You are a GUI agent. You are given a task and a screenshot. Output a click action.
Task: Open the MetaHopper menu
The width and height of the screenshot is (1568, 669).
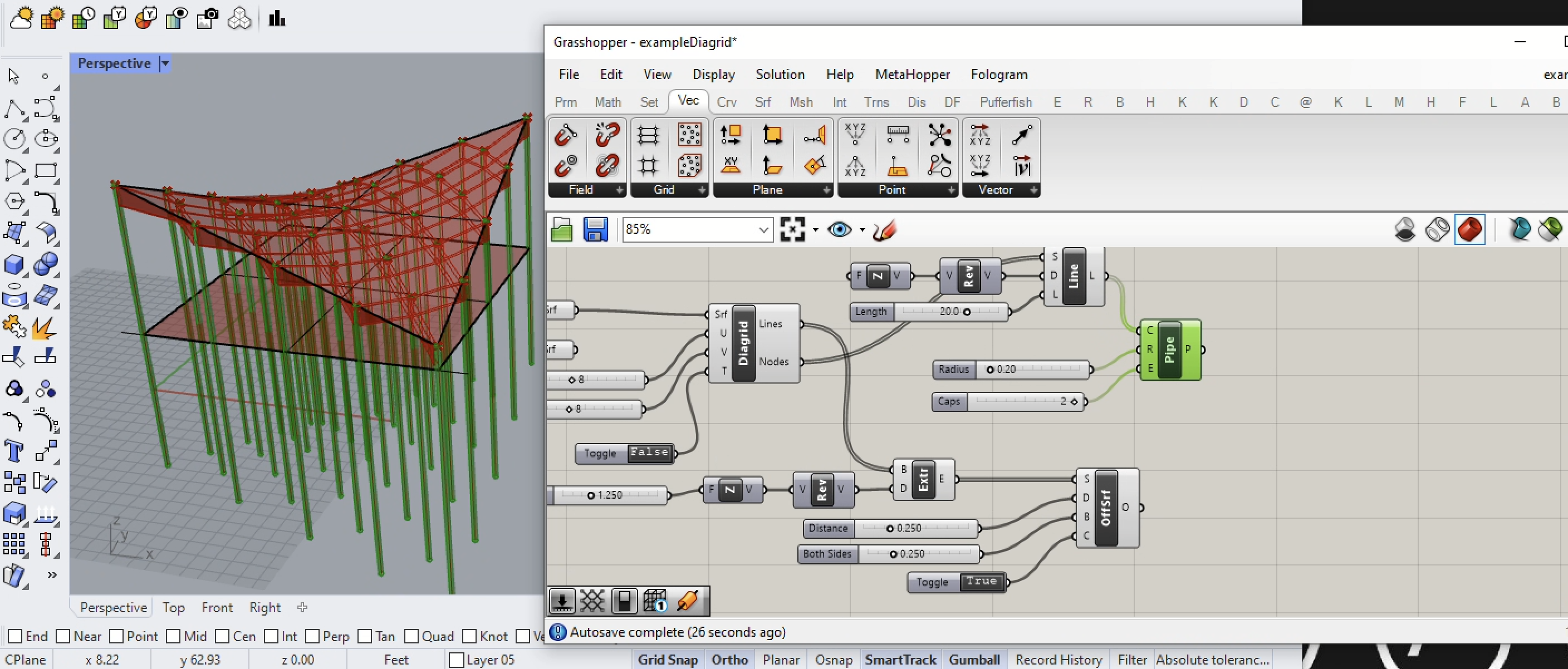912,74
